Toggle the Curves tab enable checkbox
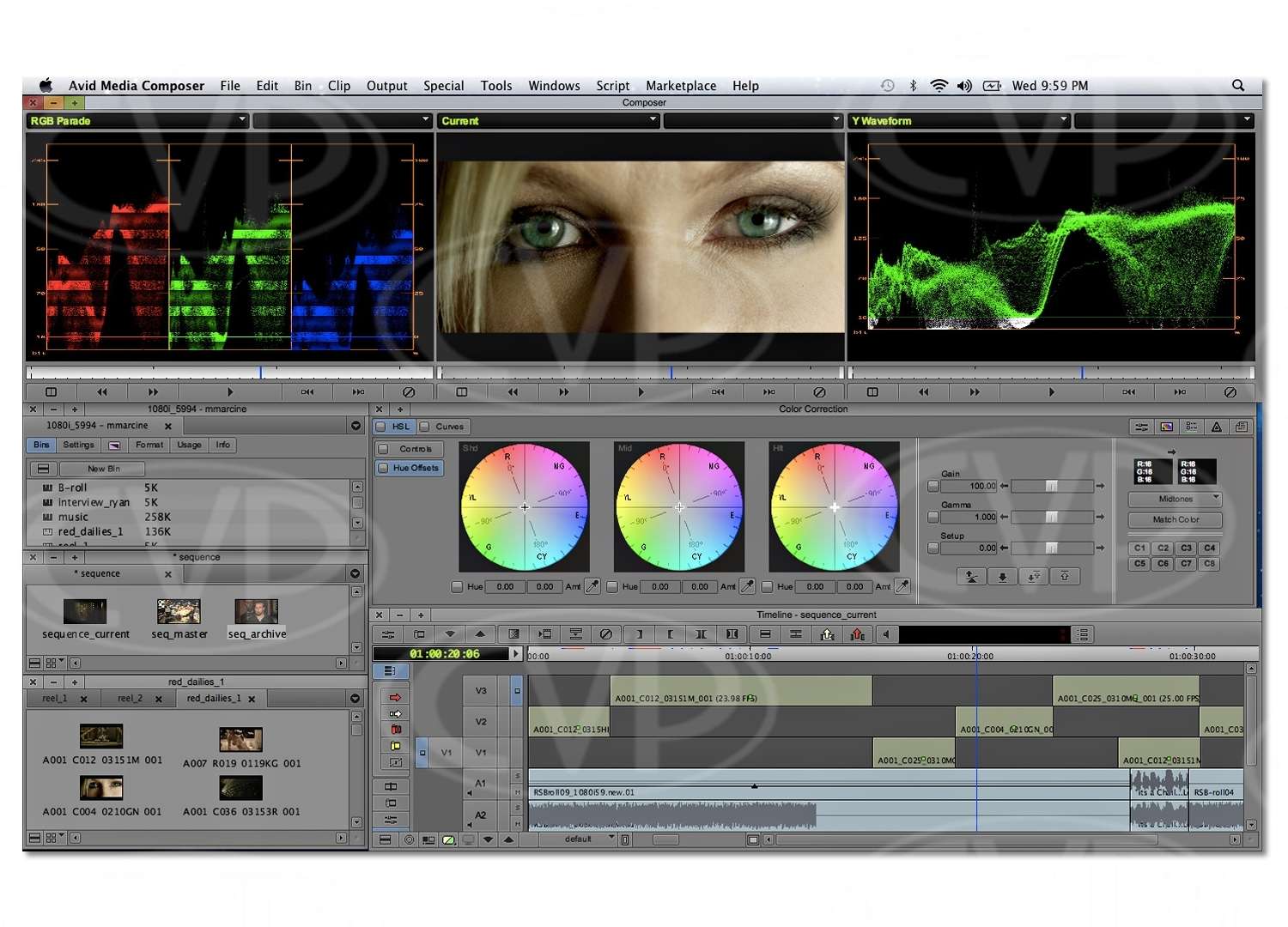Screen dimensions: 1288x927 point(424,426)
